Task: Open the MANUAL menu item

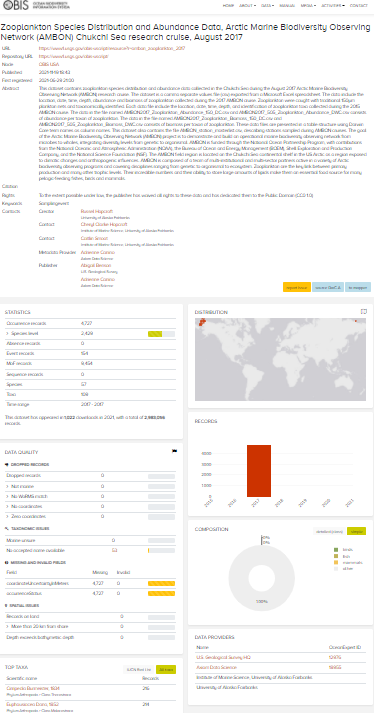Action: pyautogui.click(x=287, y=5)
